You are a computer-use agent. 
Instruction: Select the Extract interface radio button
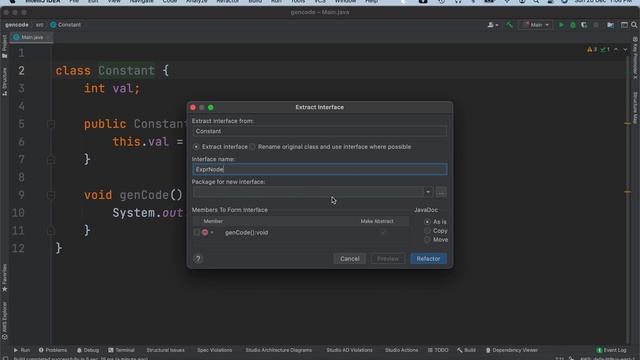pos(196,147)
